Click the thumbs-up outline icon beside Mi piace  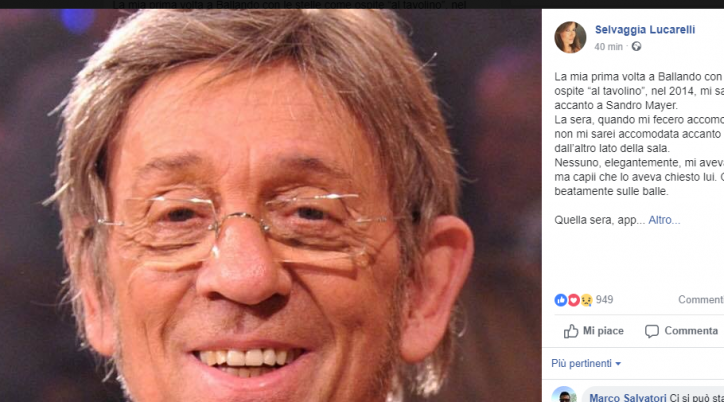(x=571, y=331)
